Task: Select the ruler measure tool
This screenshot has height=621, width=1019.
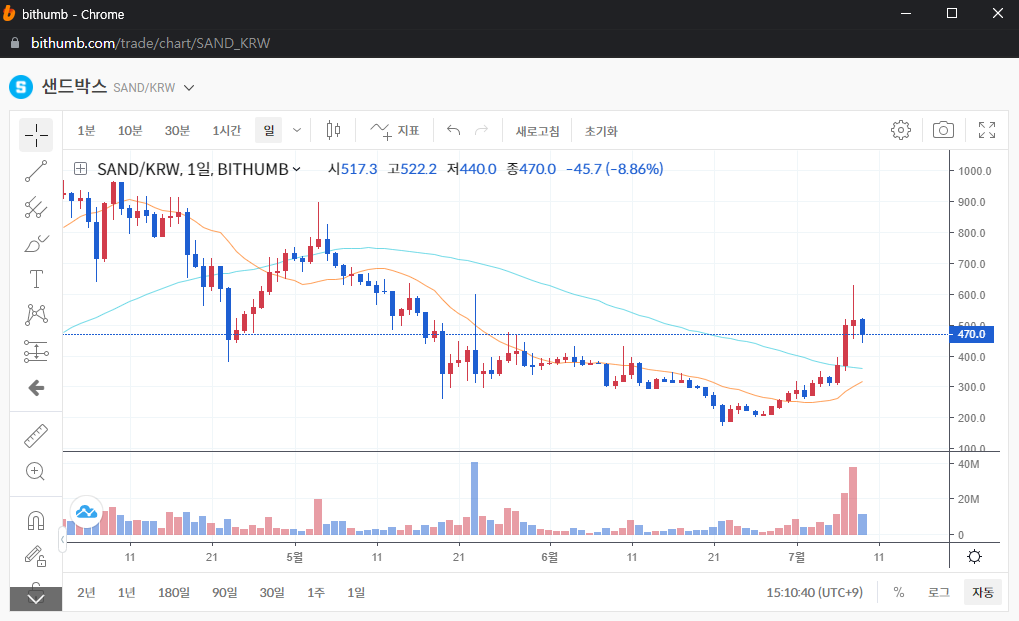Action: pos(36,436)
